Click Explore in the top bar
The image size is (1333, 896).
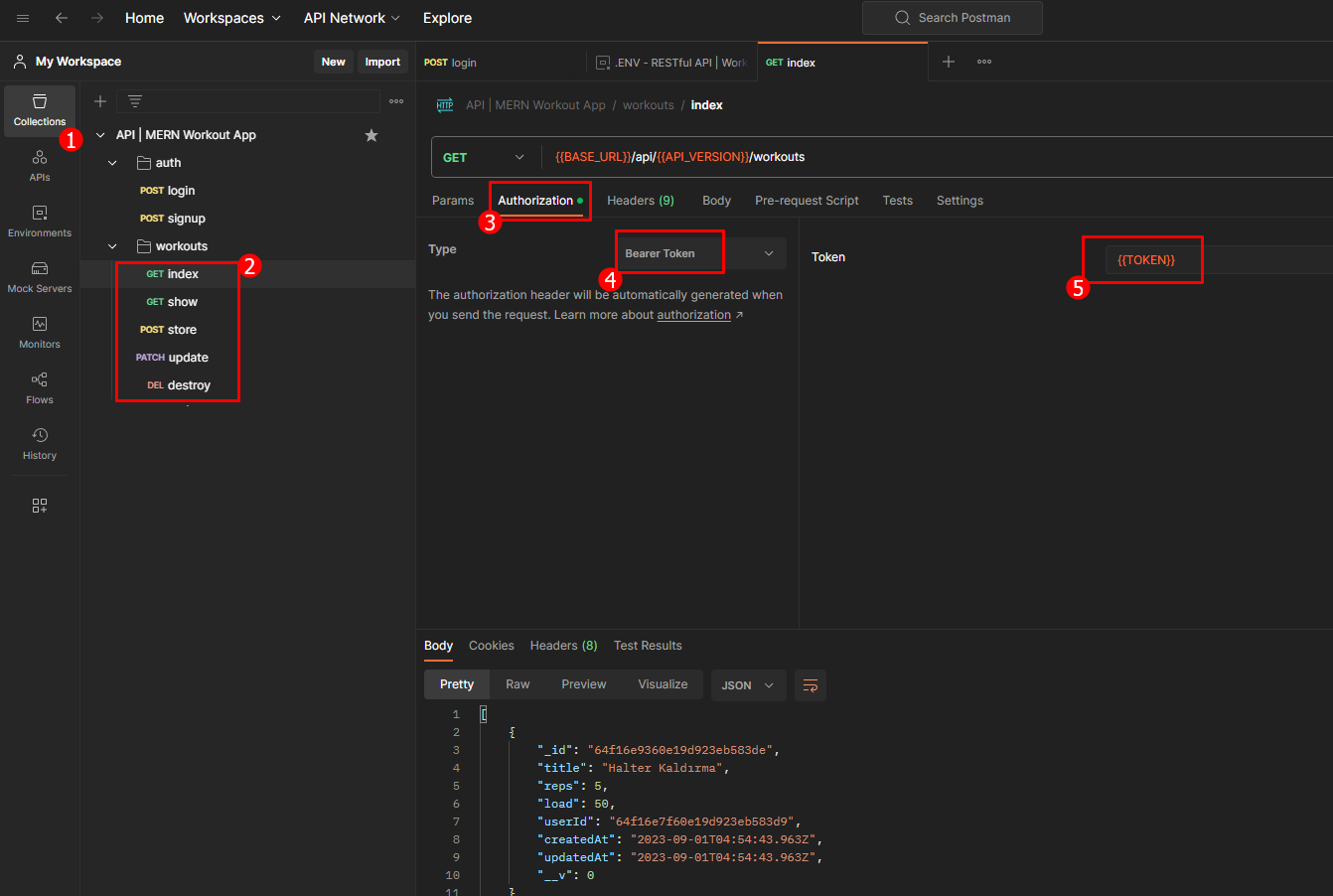coord(447,18)
